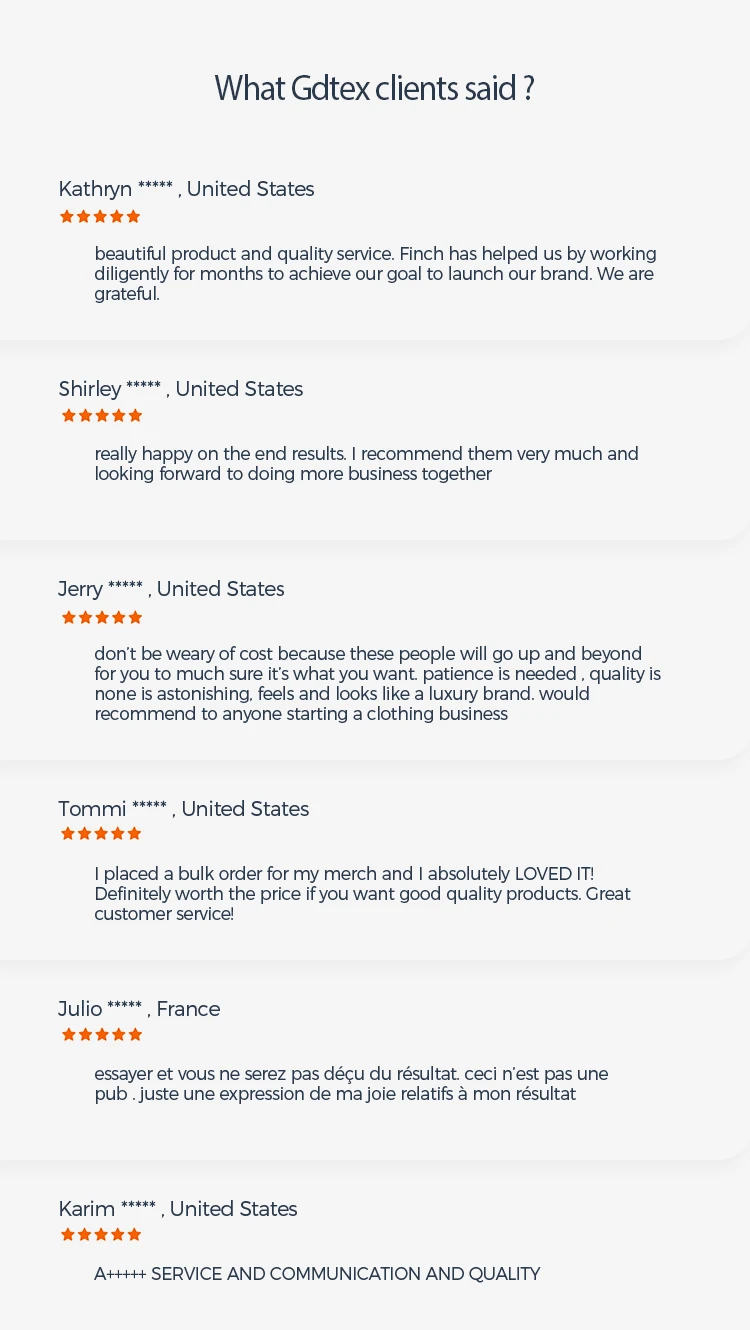
Task: Click Karim's 'A+++++ SERVICE' review text
Action: coord(317,1274)
